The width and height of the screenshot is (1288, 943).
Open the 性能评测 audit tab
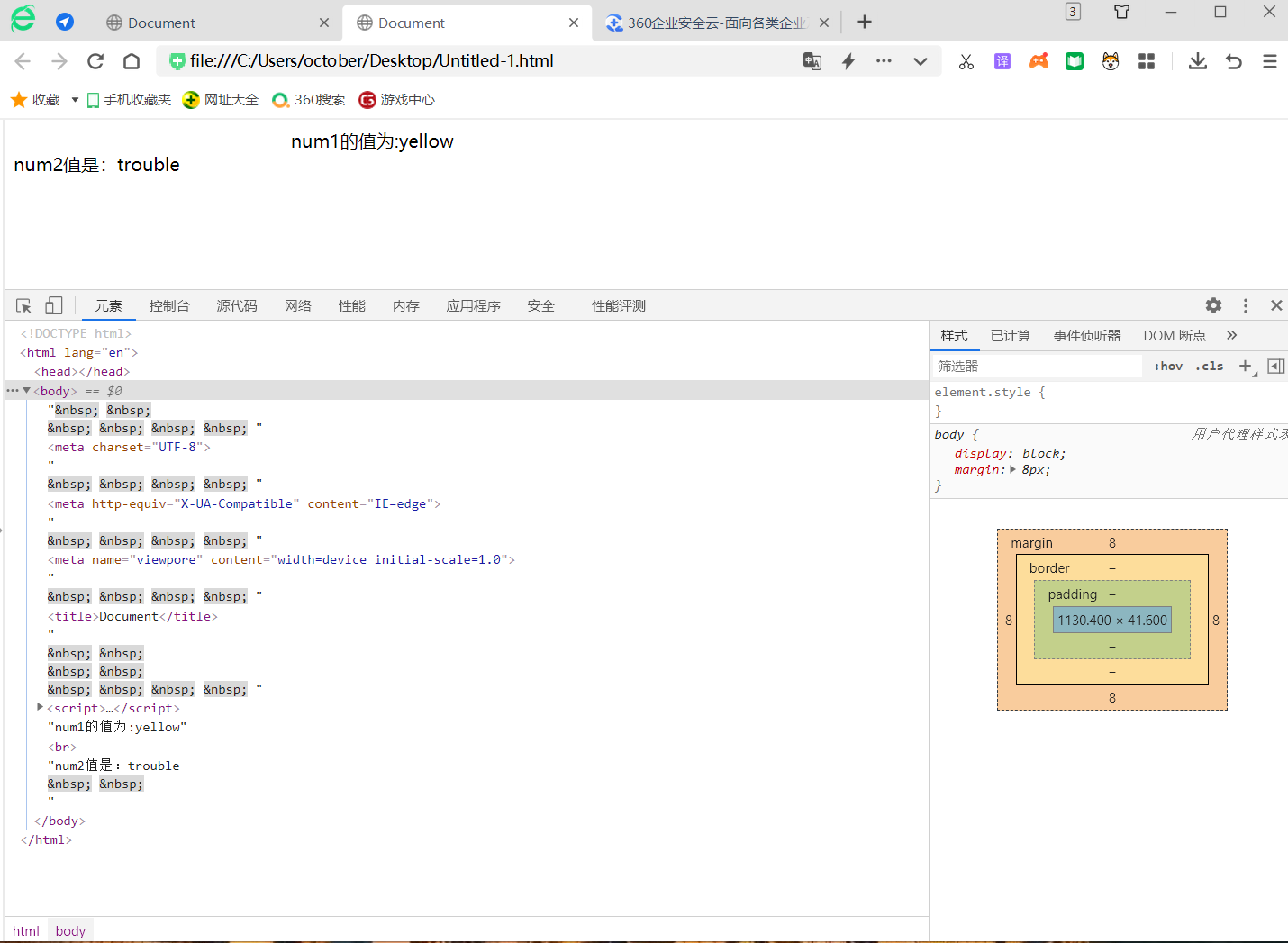[x=619, y=306]
